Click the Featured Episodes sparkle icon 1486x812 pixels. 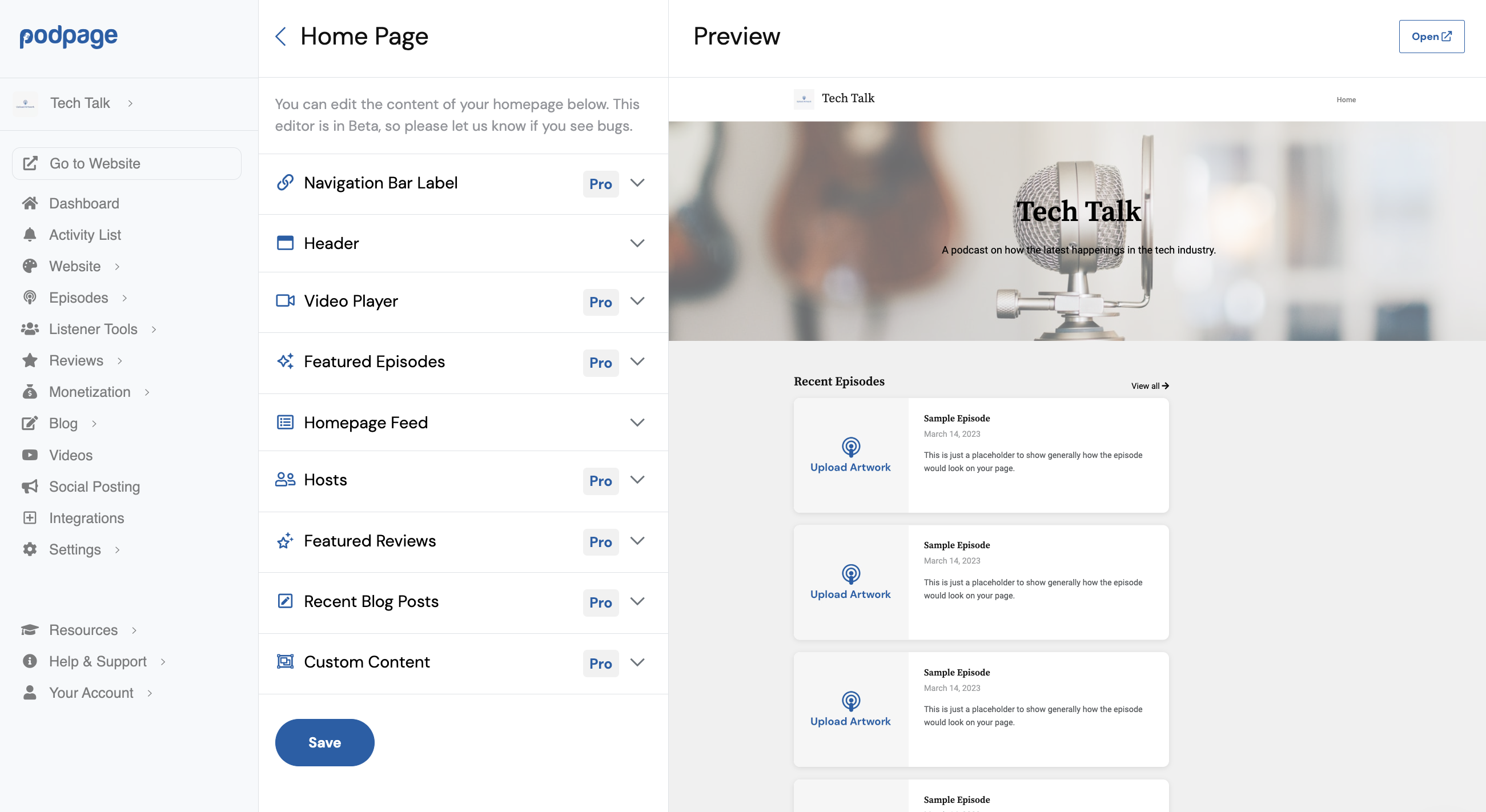(x=286, y=361)
